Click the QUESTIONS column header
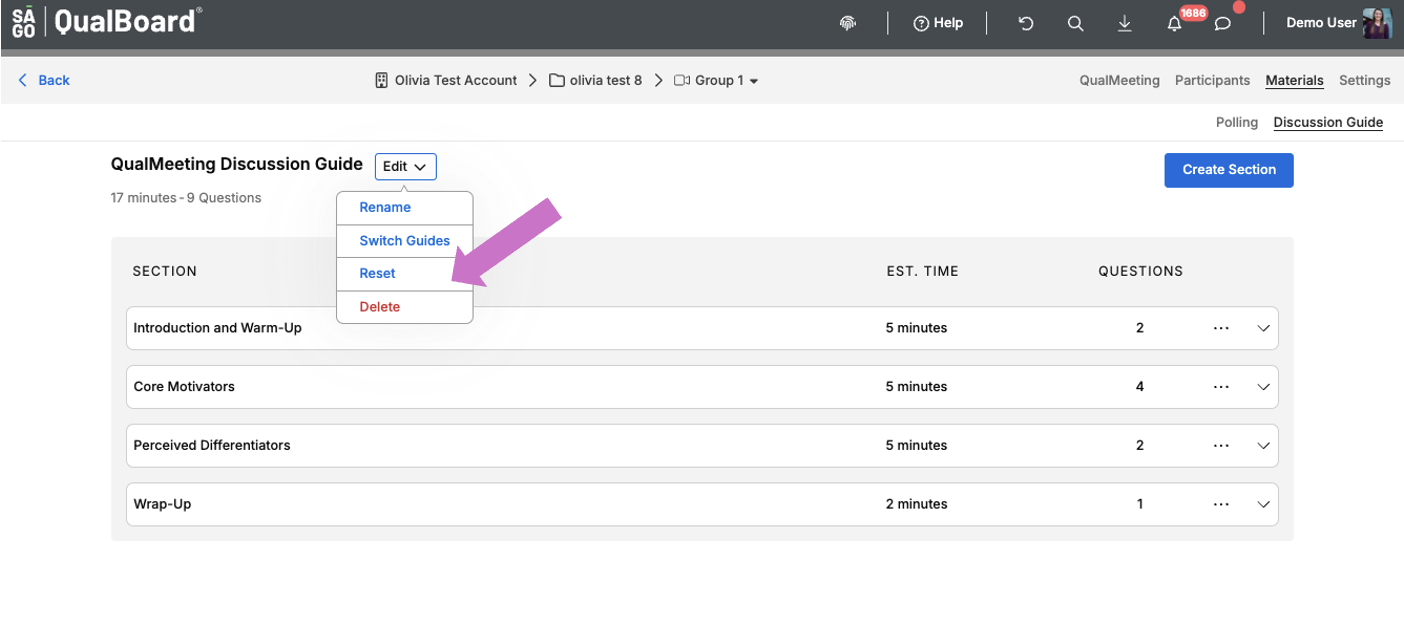 coord(1141,271)
